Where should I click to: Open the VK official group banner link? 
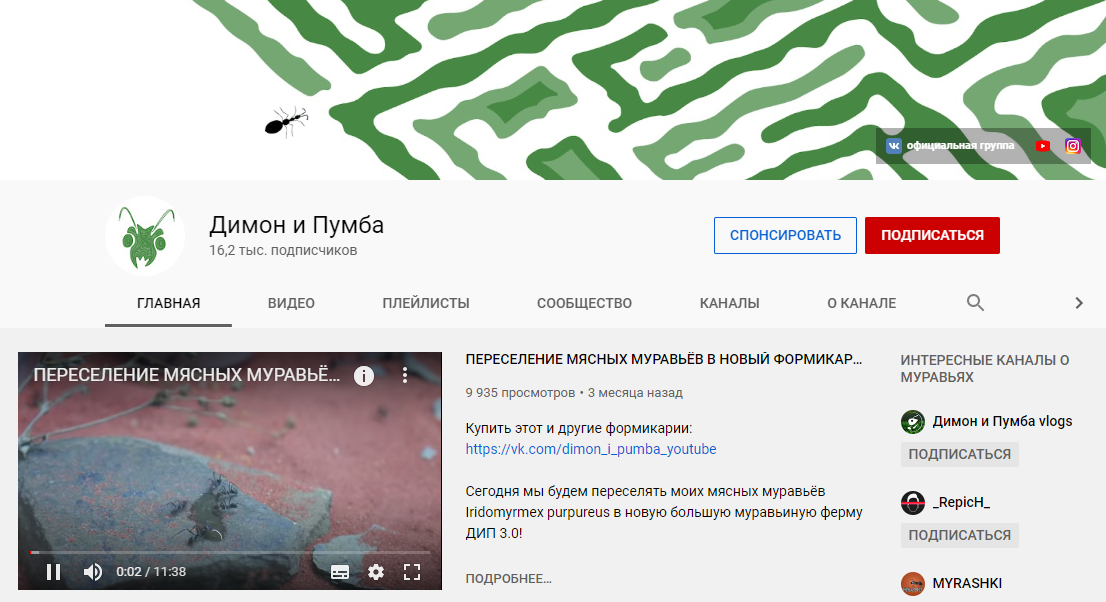(950, 146)
